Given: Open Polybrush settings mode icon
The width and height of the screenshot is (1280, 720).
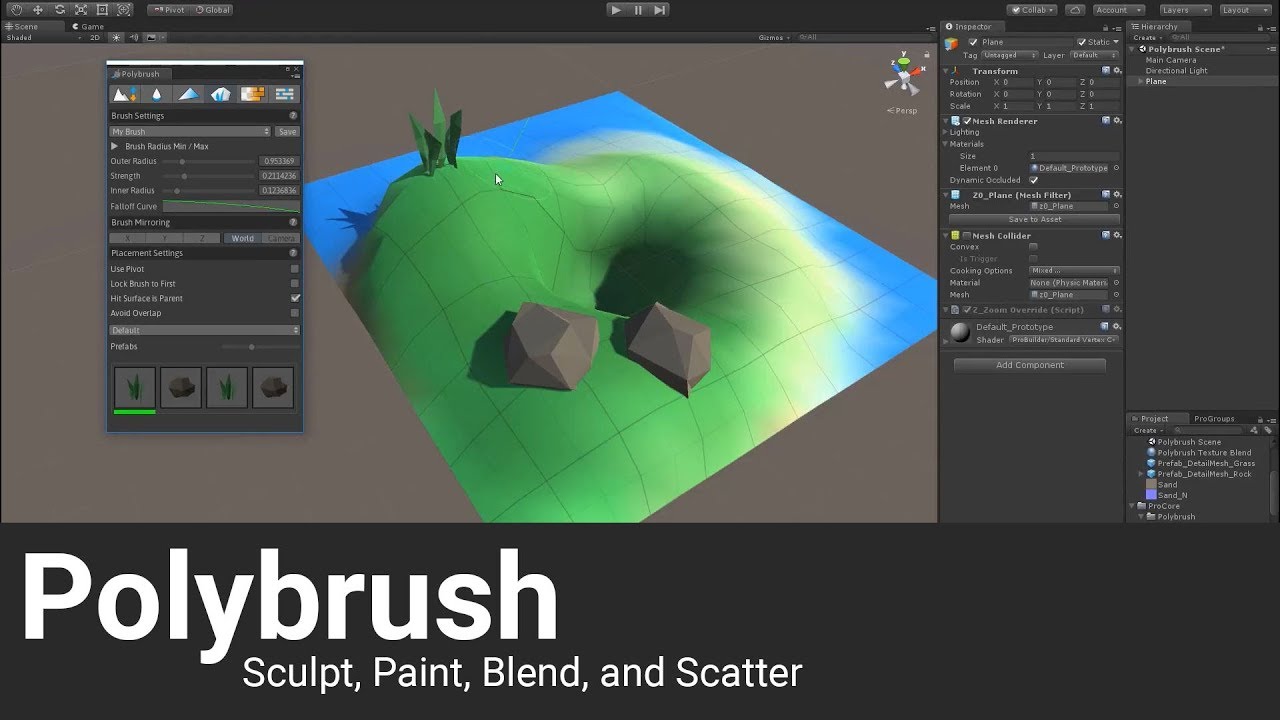Looking at the screenshot, I should (x=285, y=94).
